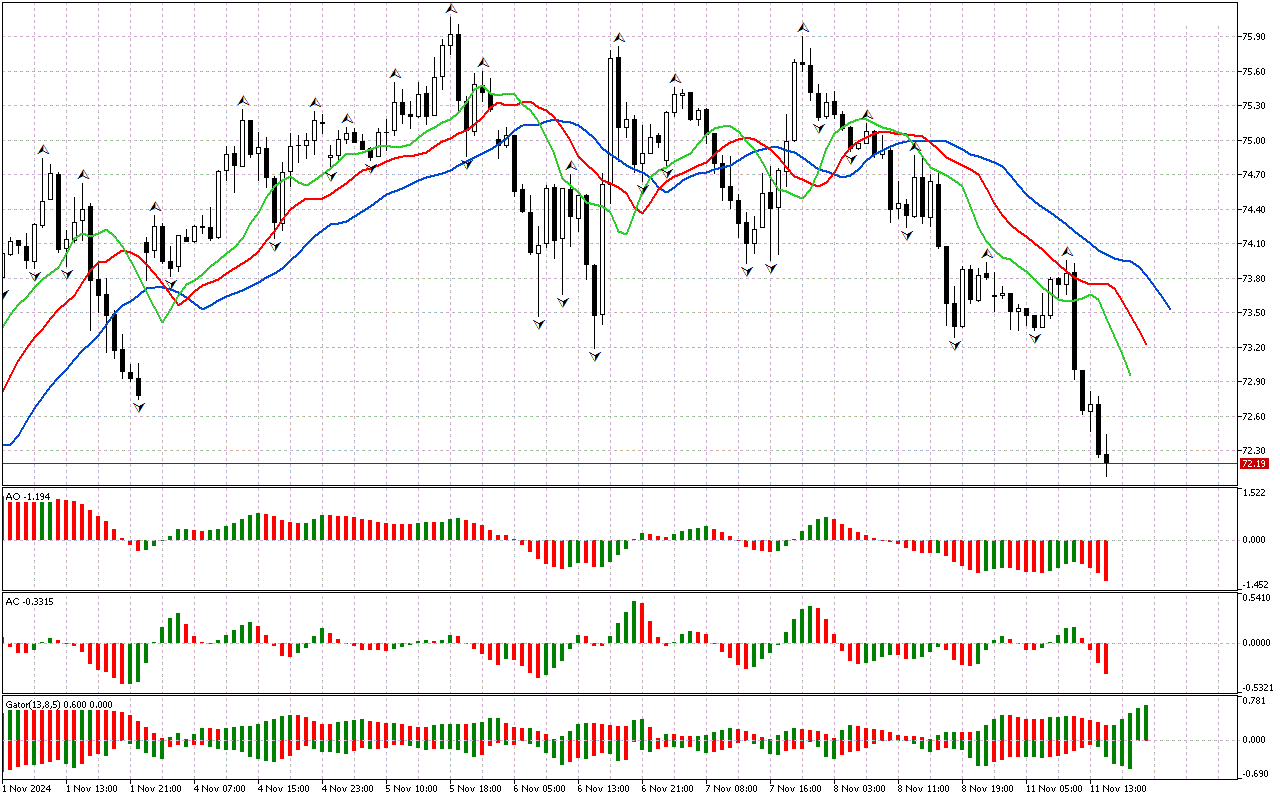Viewport: 1280px width, 800px height.
Task: Pick the 74.40 price axis value
Action: point(1254,210)
